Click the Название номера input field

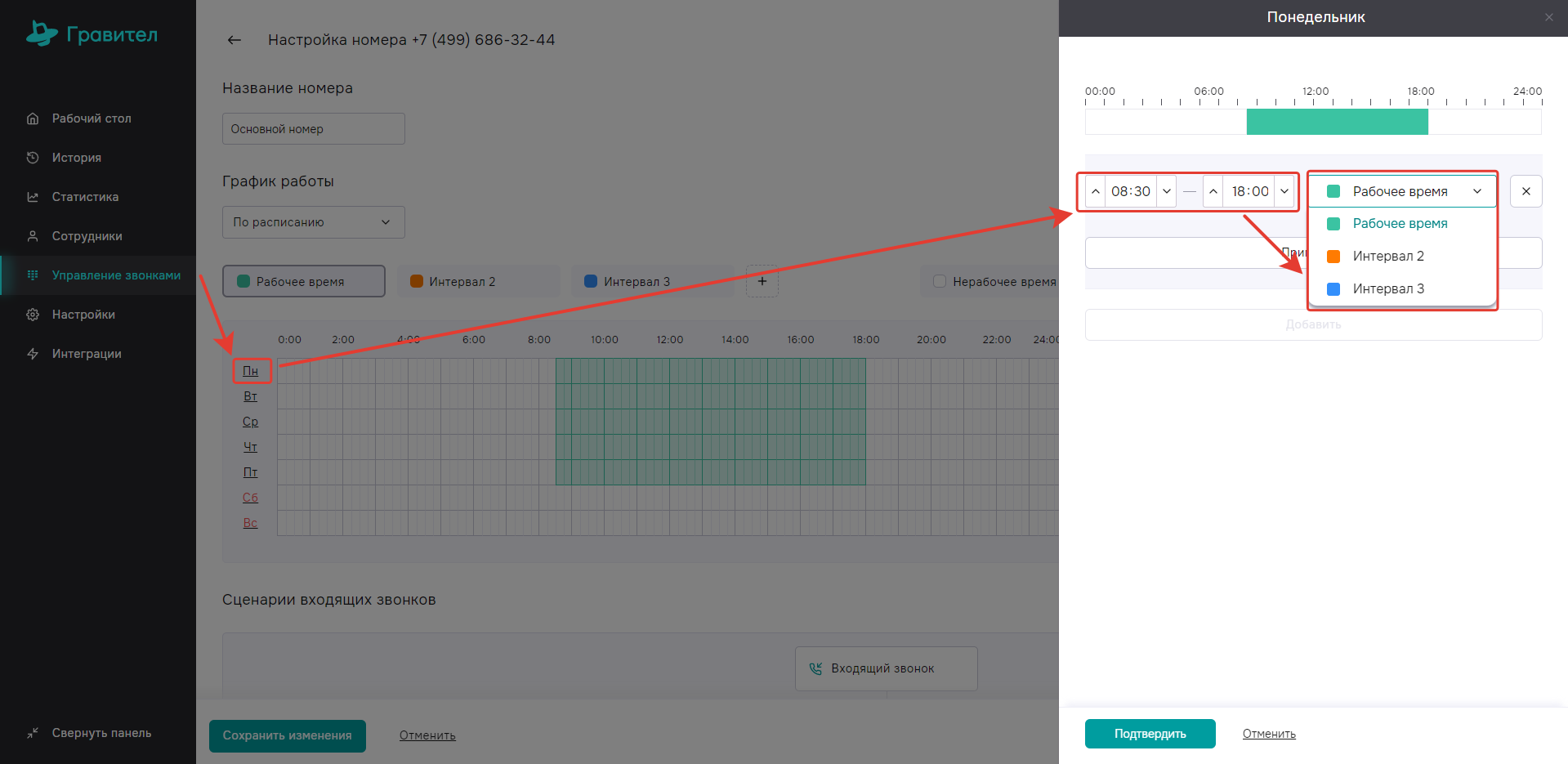(x=313, y=129)
